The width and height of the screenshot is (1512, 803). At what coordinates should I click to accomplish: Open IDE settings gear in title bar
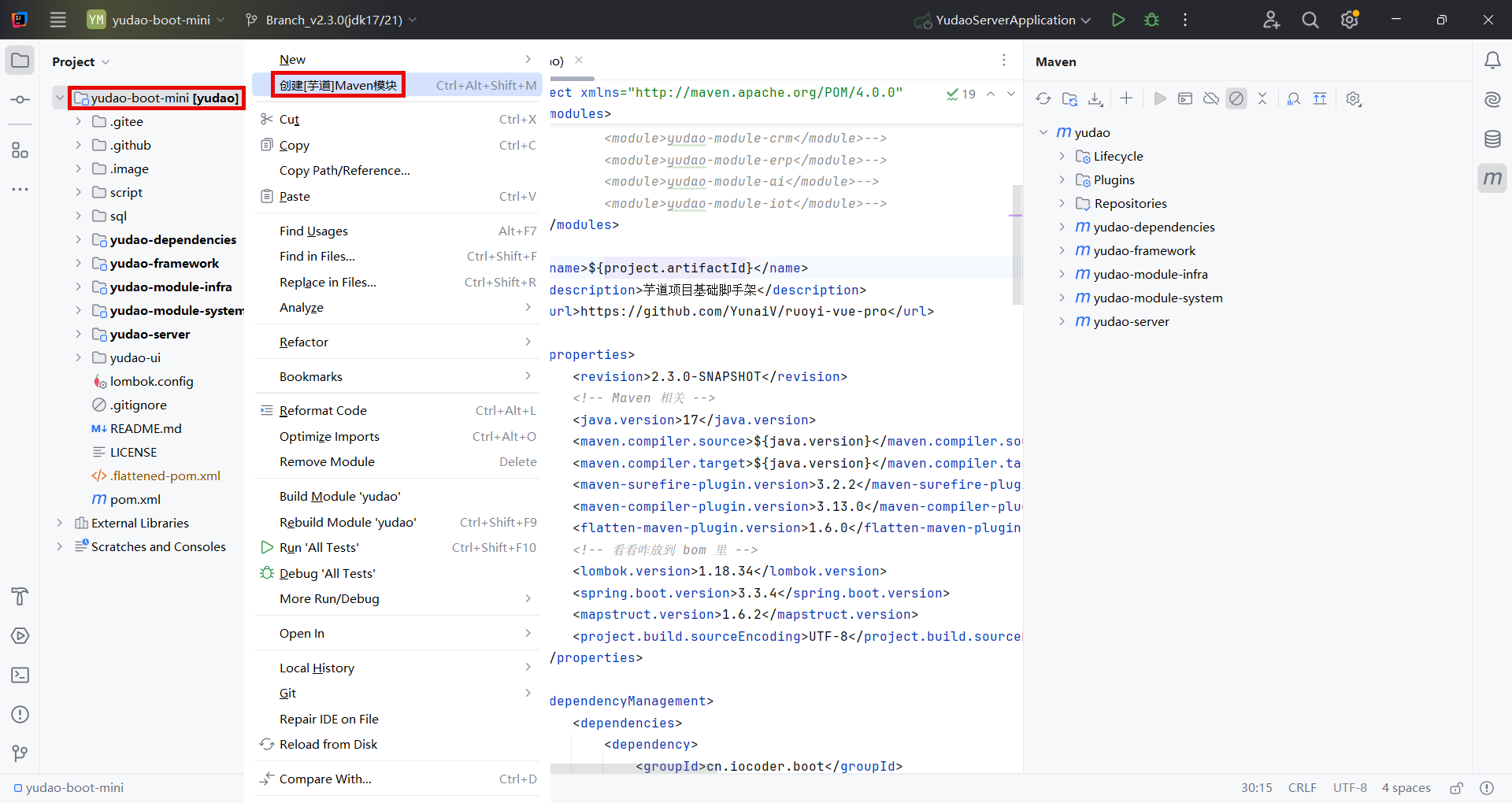point(1350,20)
